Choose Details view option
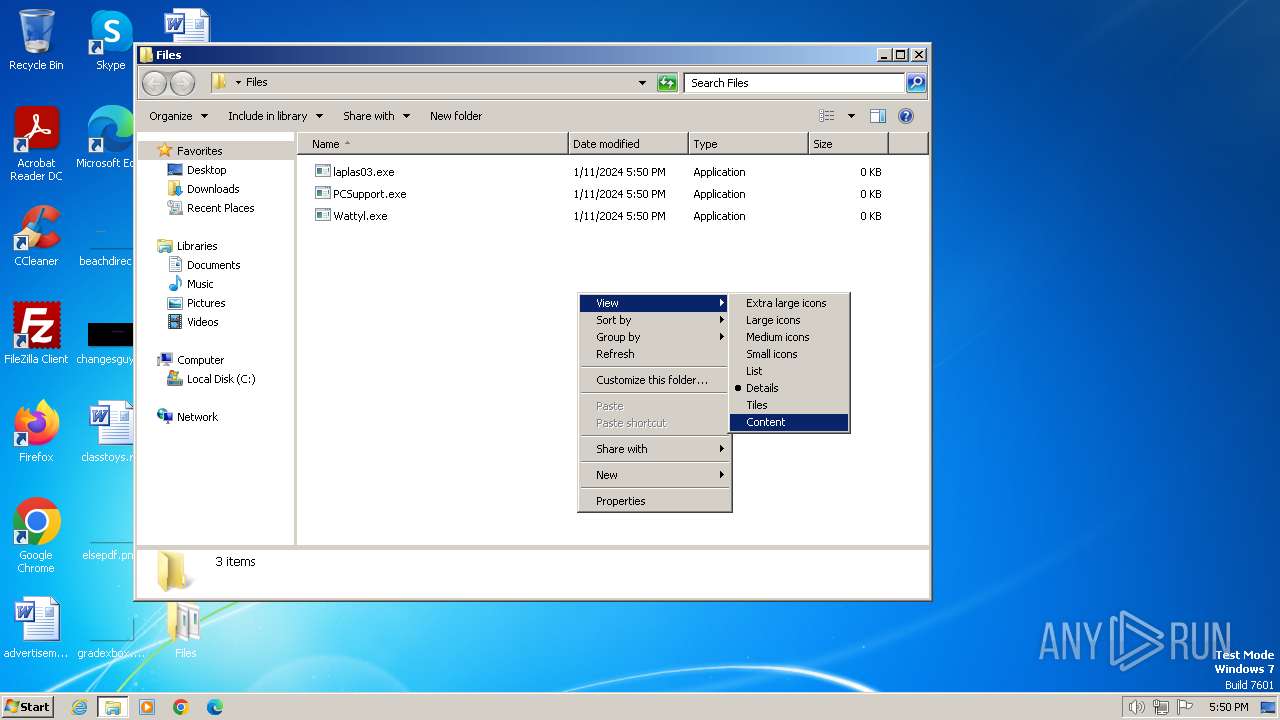This screenshot has width=1280, height=720. click(x=789, y=388)
